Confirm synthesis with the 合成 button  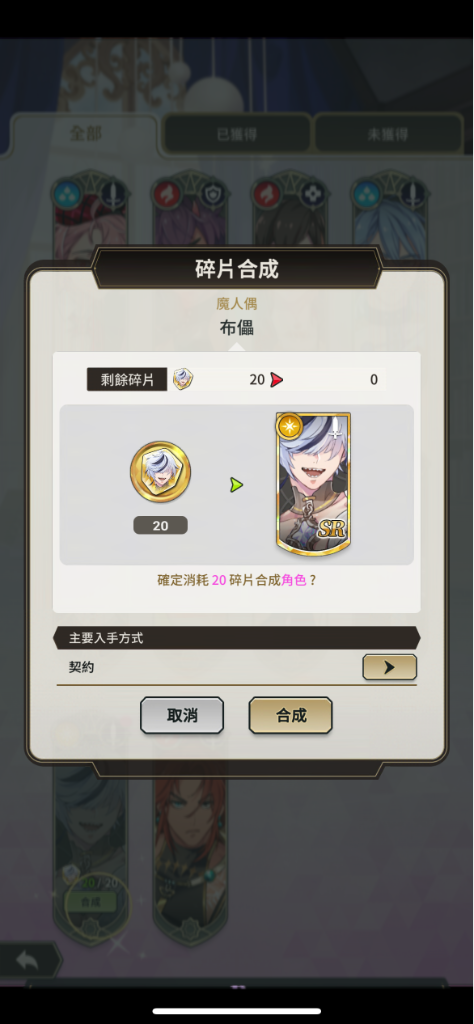[x=291, y=715]
